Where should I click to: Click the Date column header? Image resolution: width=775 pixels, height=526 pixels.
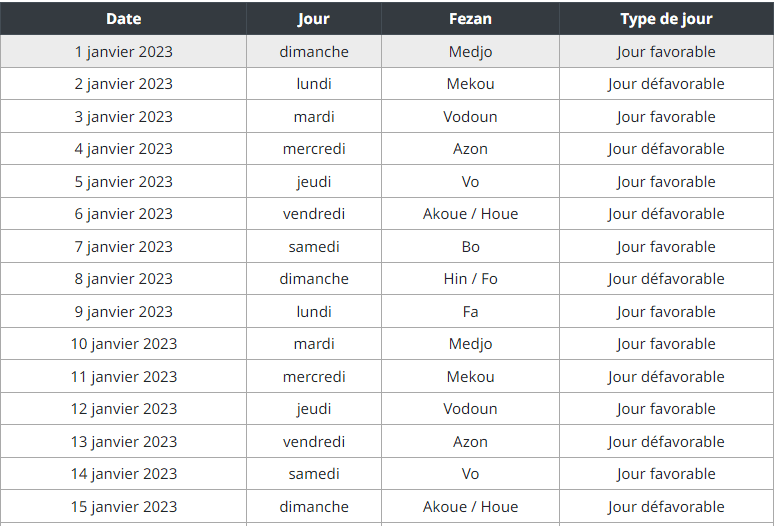(x=123, y=19)
